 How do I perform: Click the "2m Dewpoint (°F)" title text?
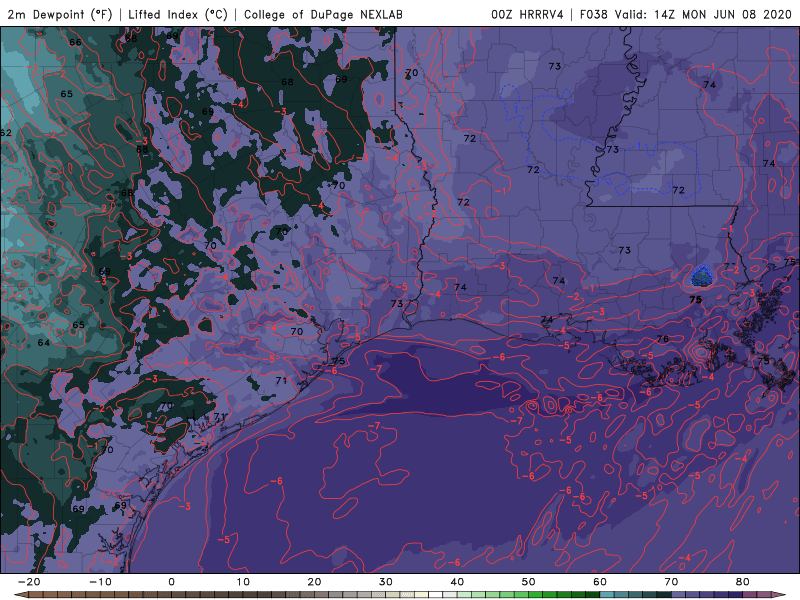pos(60,14)
